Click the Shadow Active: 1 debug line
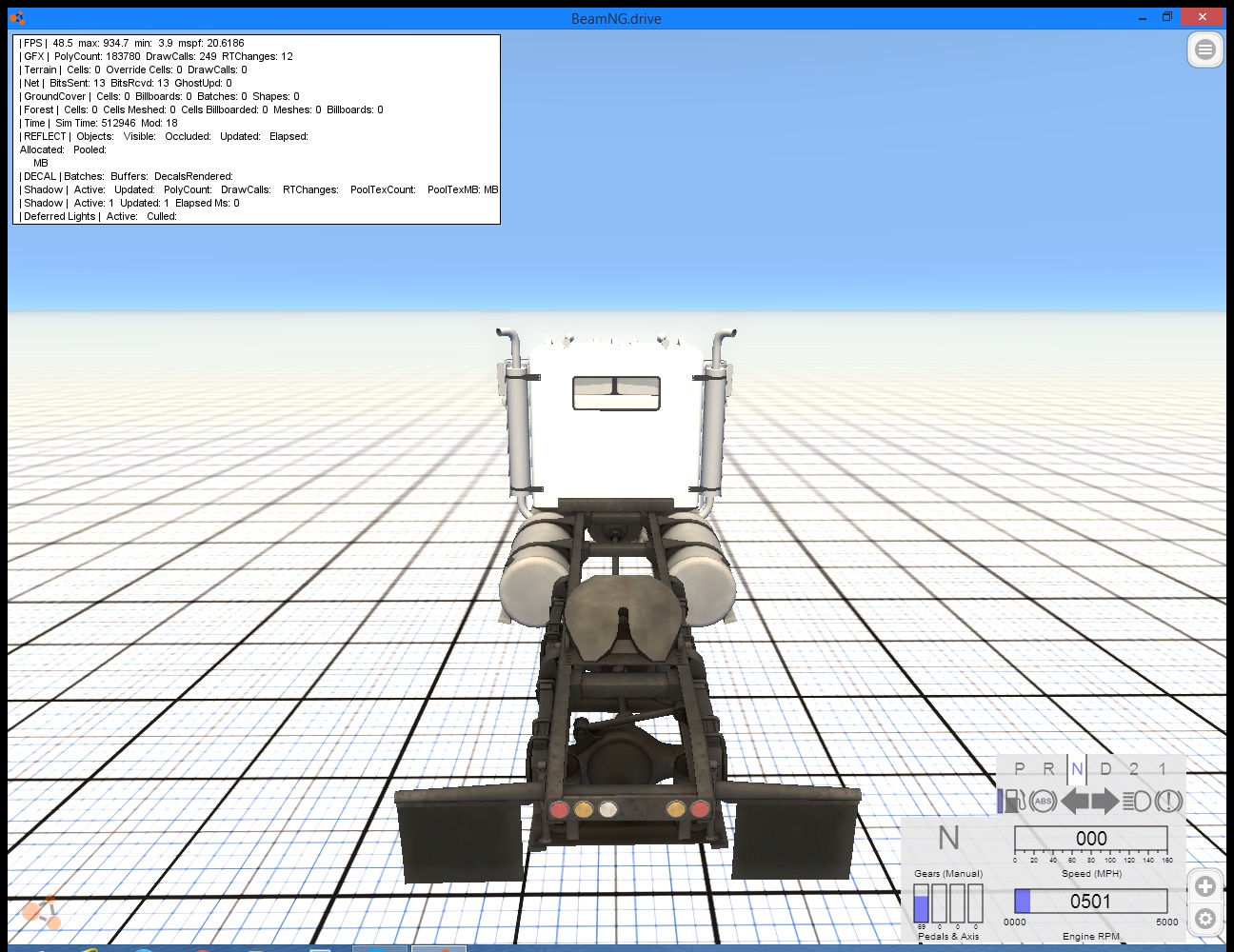Viewport: 1234px width, 952px height. coord(129,203)
